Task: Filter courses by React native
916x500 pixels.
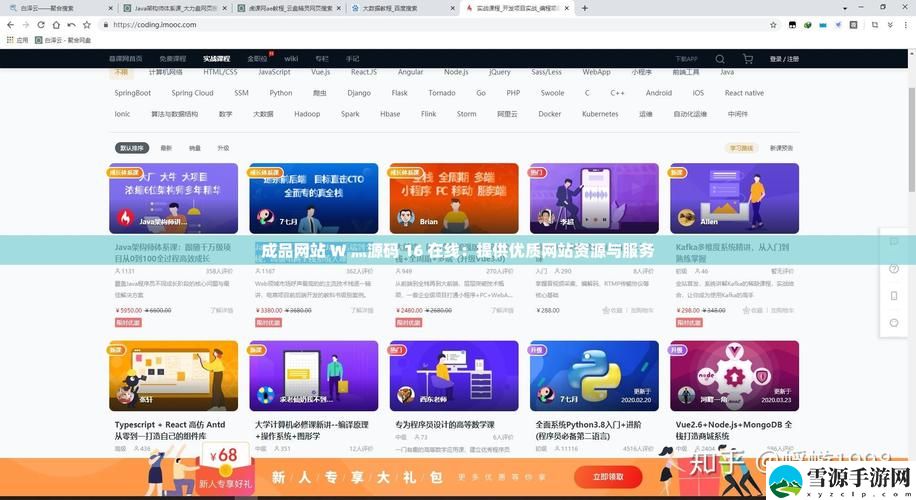Action: 744,93
